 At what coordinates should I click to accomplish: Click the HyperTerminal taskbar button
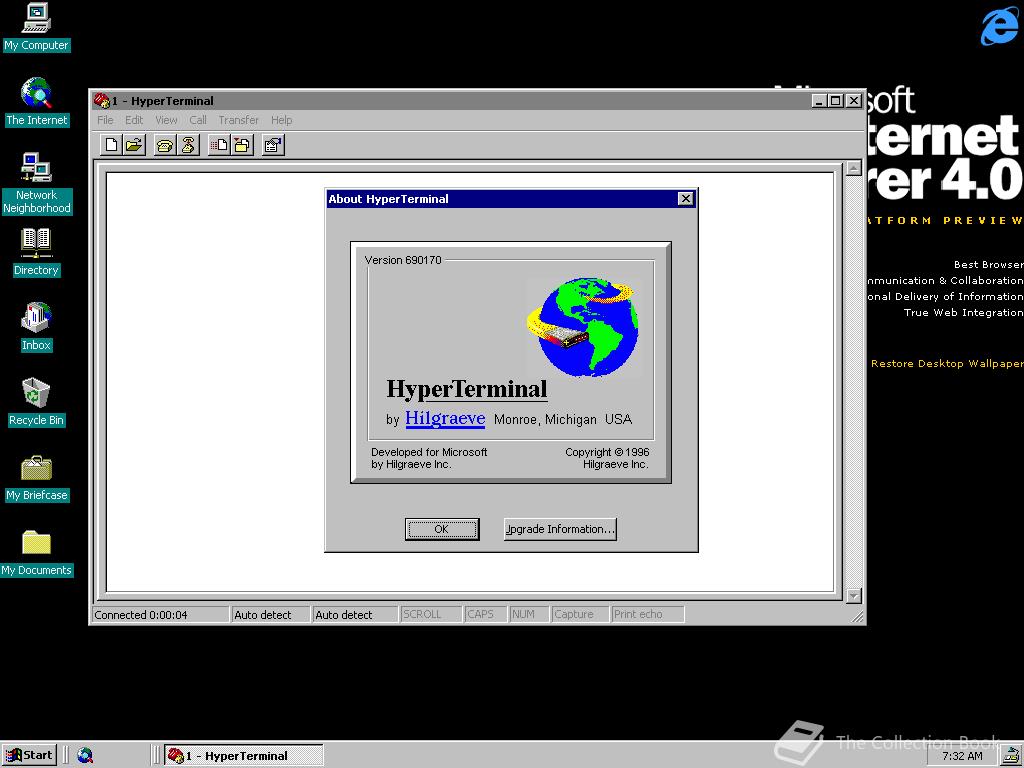244,756
